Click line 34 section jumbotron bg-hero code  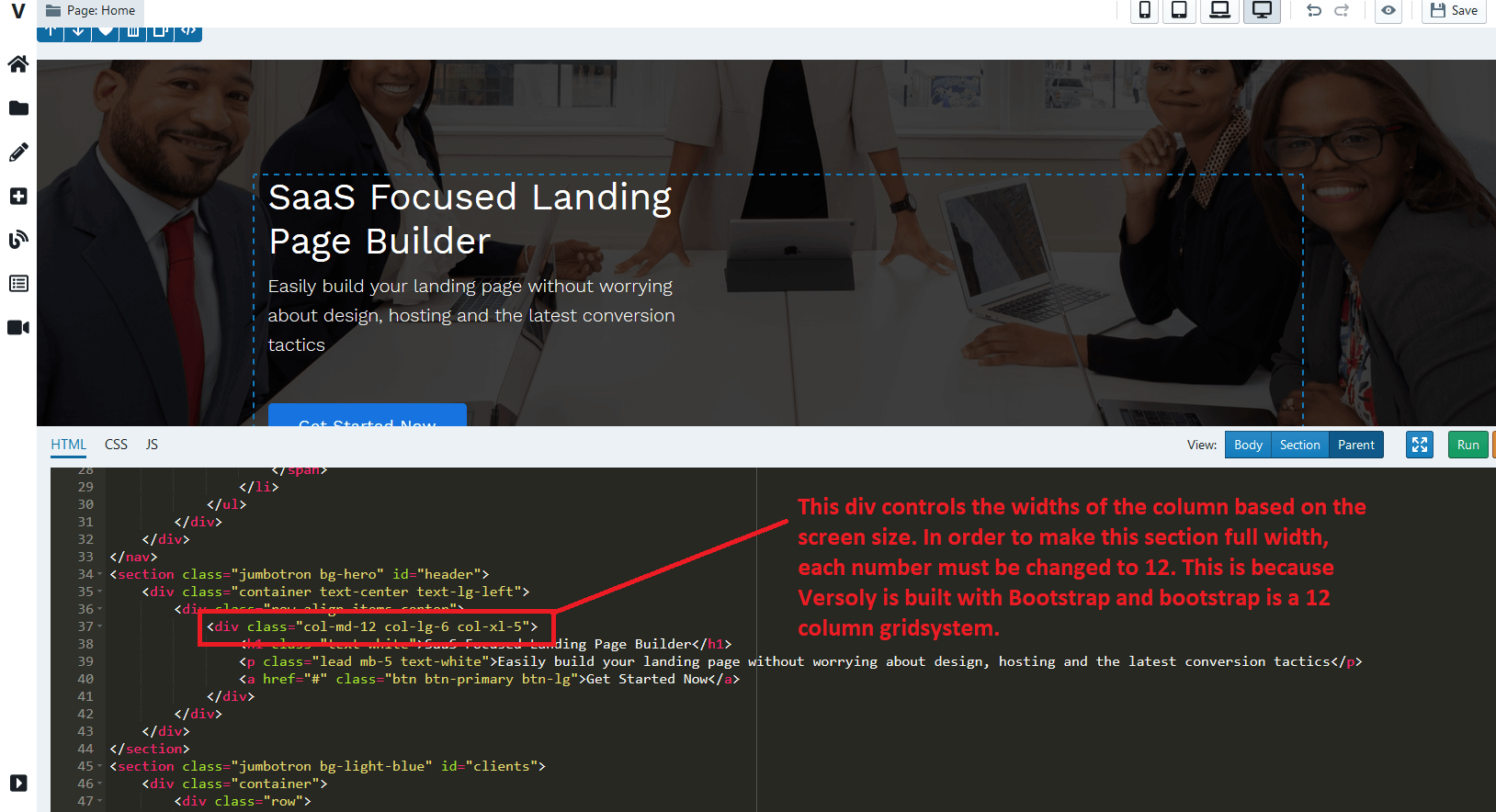pos(300,574)
